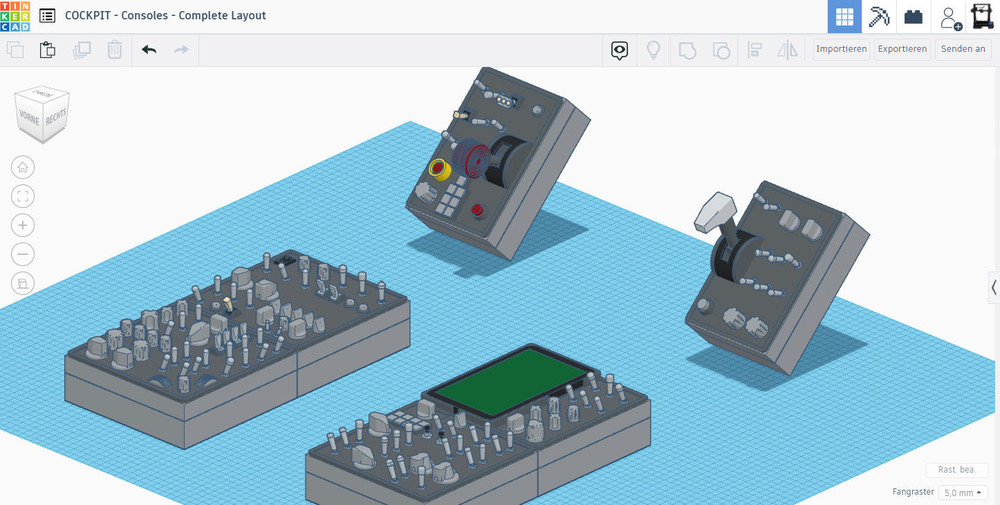Screen dimensions: 1000x505
Task: Switch to the blocks pickaxe mode tab
Action: pyautogui.click(x=879, y=17)
